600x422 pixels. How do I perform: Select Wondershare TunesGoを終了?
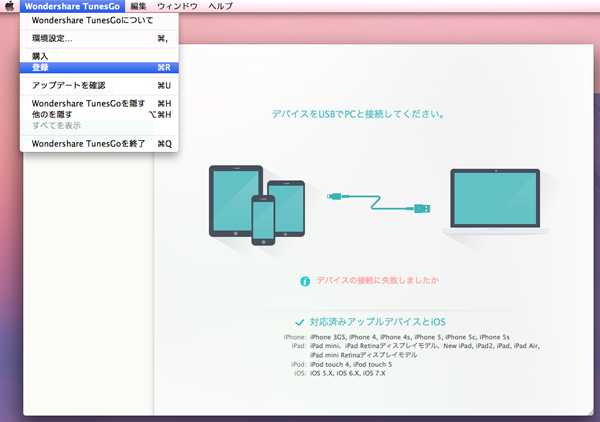point(99,143)
